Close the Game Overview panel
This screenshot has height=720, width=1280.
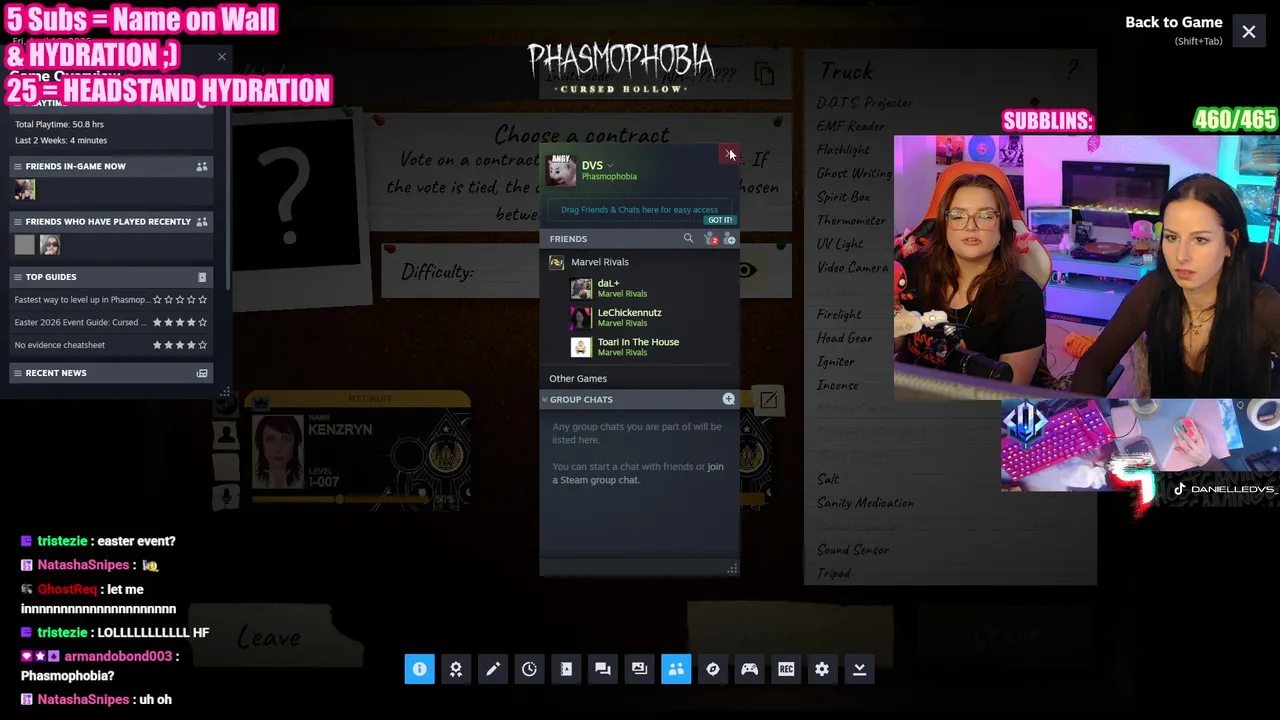222,56
